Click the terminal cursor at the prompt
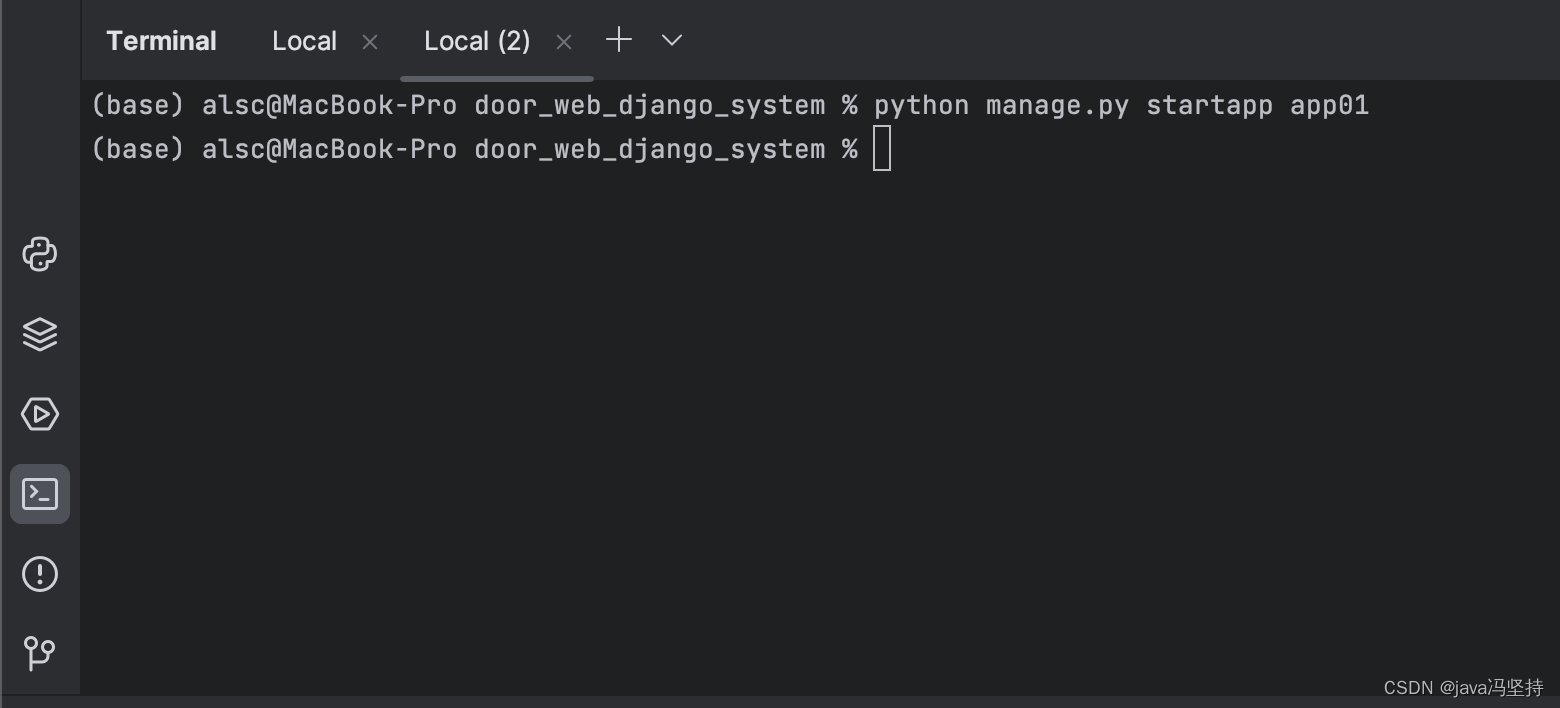1560x708 pixels. [881, 150]
